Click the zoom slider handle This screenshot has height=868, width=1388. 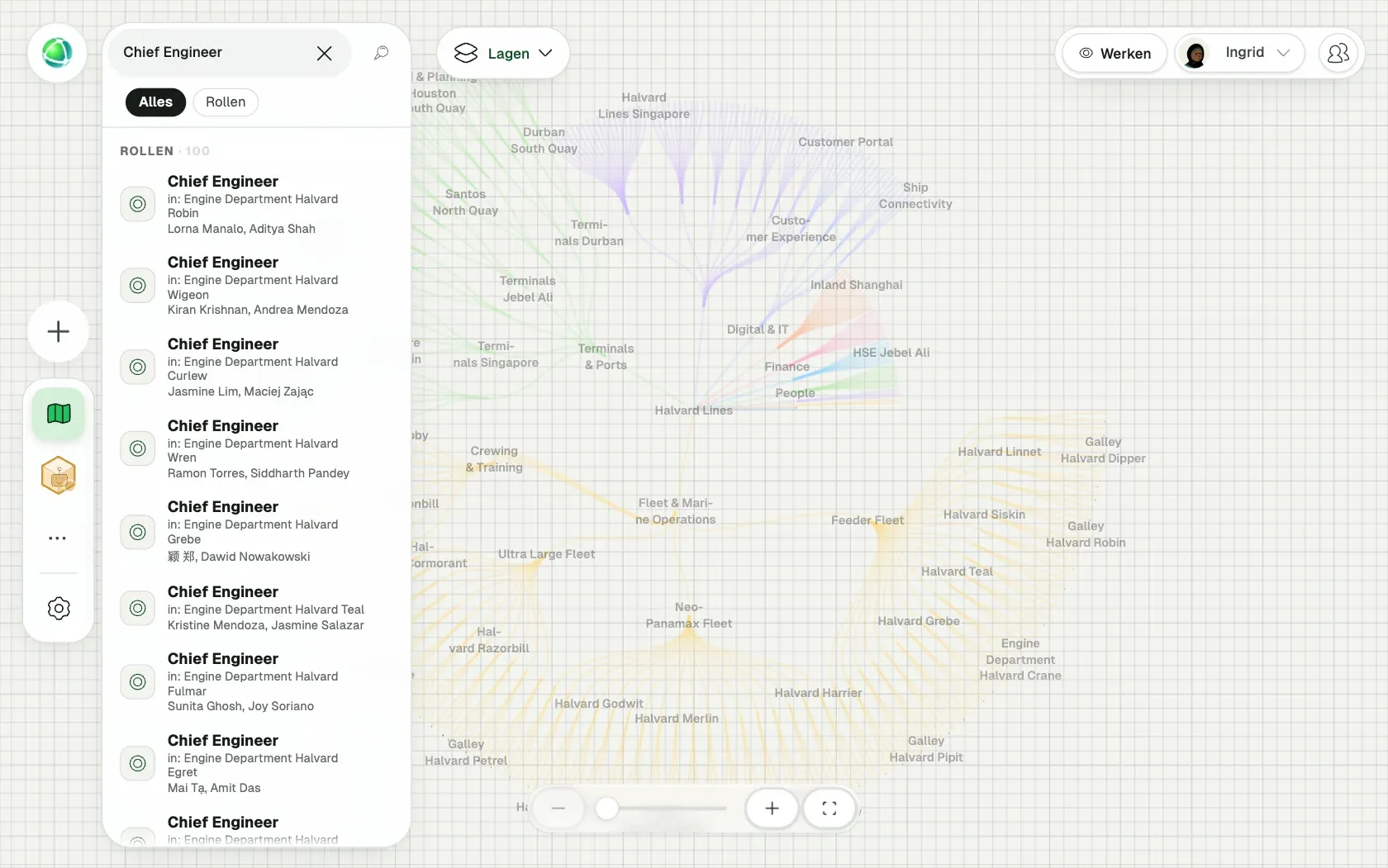pos(607,809)
